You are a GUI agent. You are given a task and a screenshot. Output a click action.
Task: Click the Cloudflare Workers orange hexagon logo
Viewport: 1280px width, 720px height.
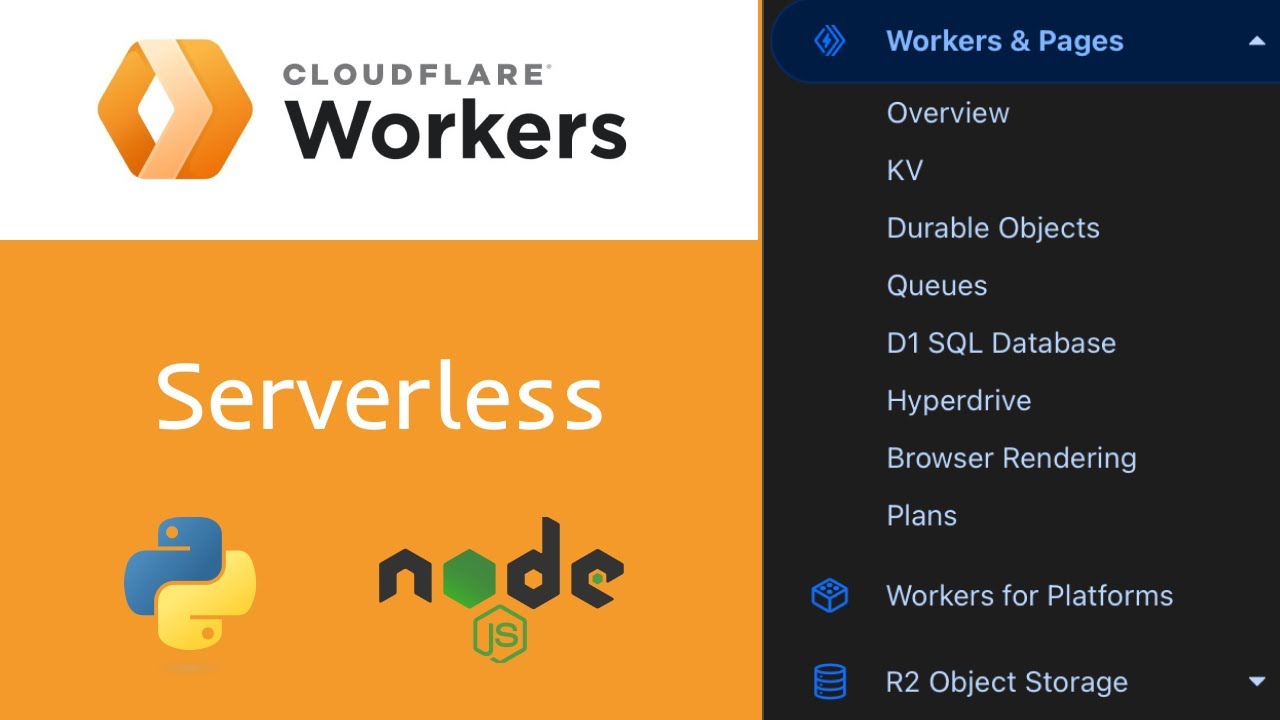(x=175, y=109)
